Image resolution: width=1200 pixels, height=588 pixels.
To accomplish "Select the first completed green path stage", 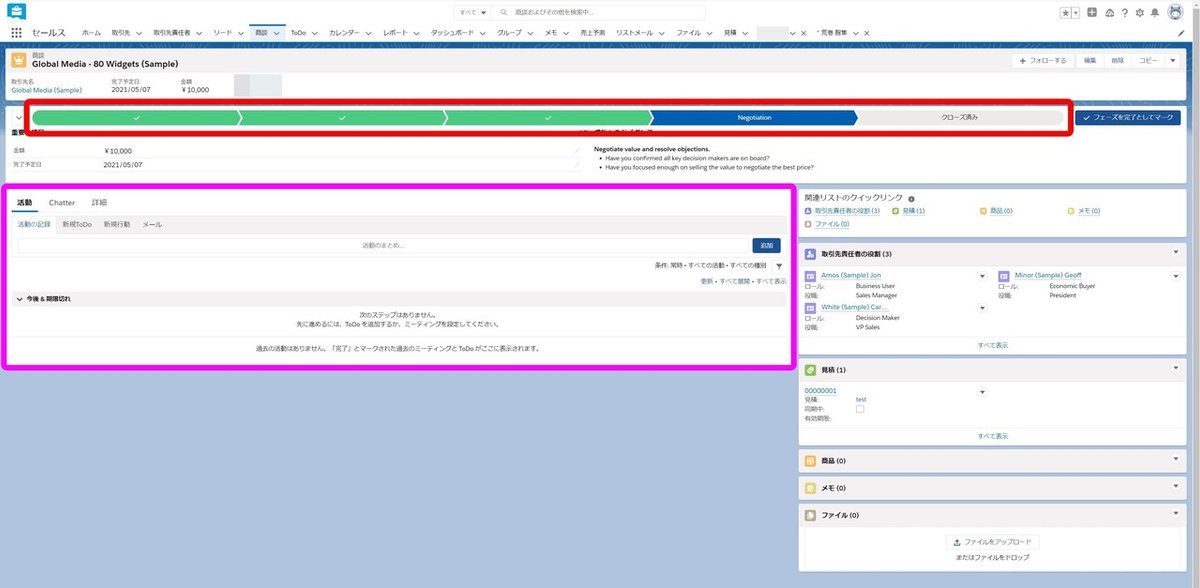I will click(x=135, y=117).
